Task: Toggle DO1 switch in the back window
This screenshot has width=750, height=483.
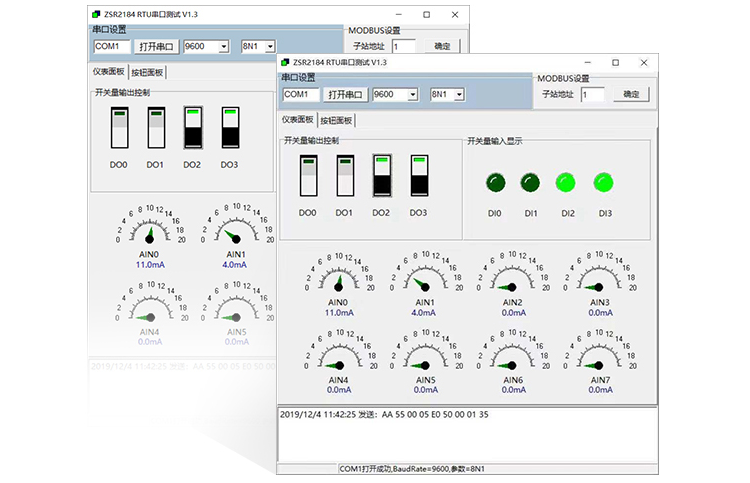Action: tap(156, 128)
